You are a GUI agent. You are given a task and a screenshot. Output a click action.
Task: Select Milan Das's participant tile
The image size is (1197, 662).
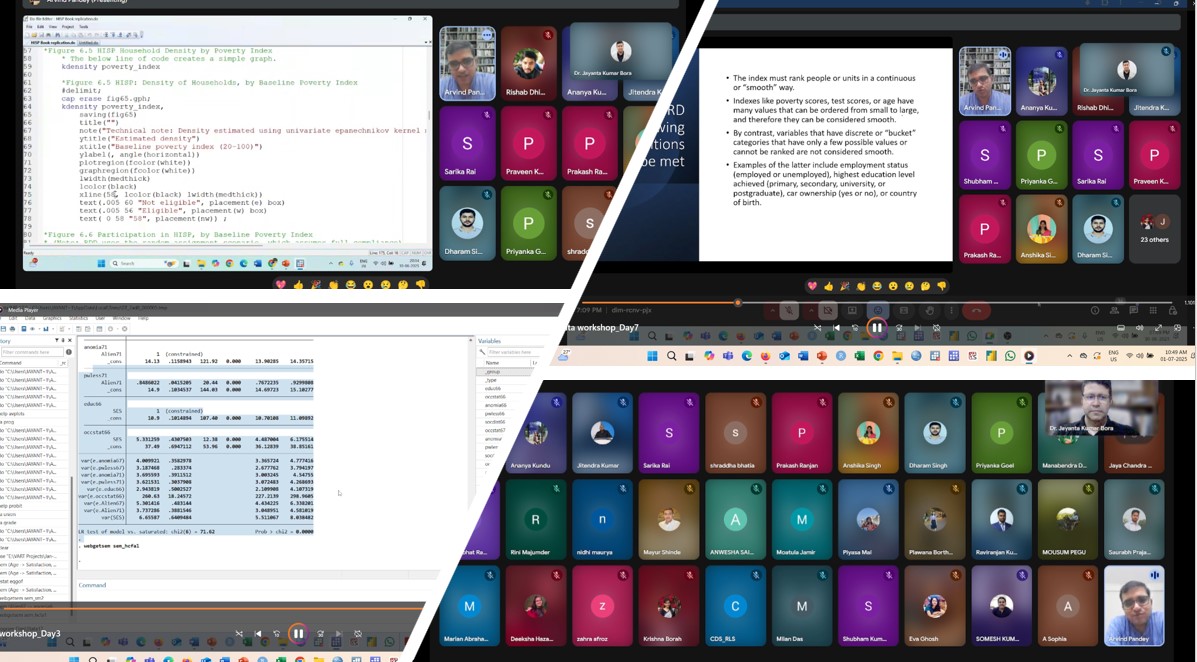point(802,606)
